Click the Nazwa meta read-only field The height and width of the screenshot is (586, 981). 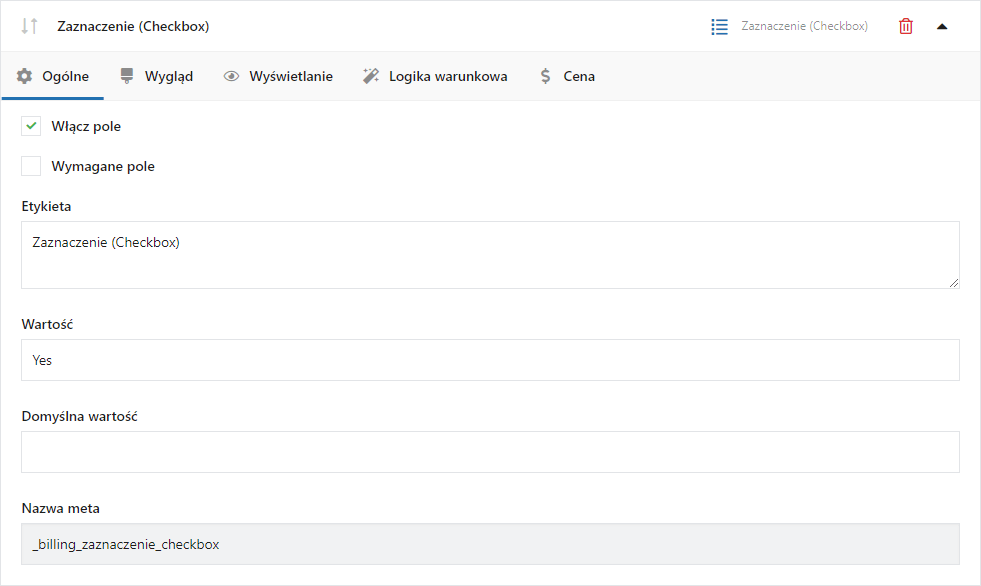(490, 544)
